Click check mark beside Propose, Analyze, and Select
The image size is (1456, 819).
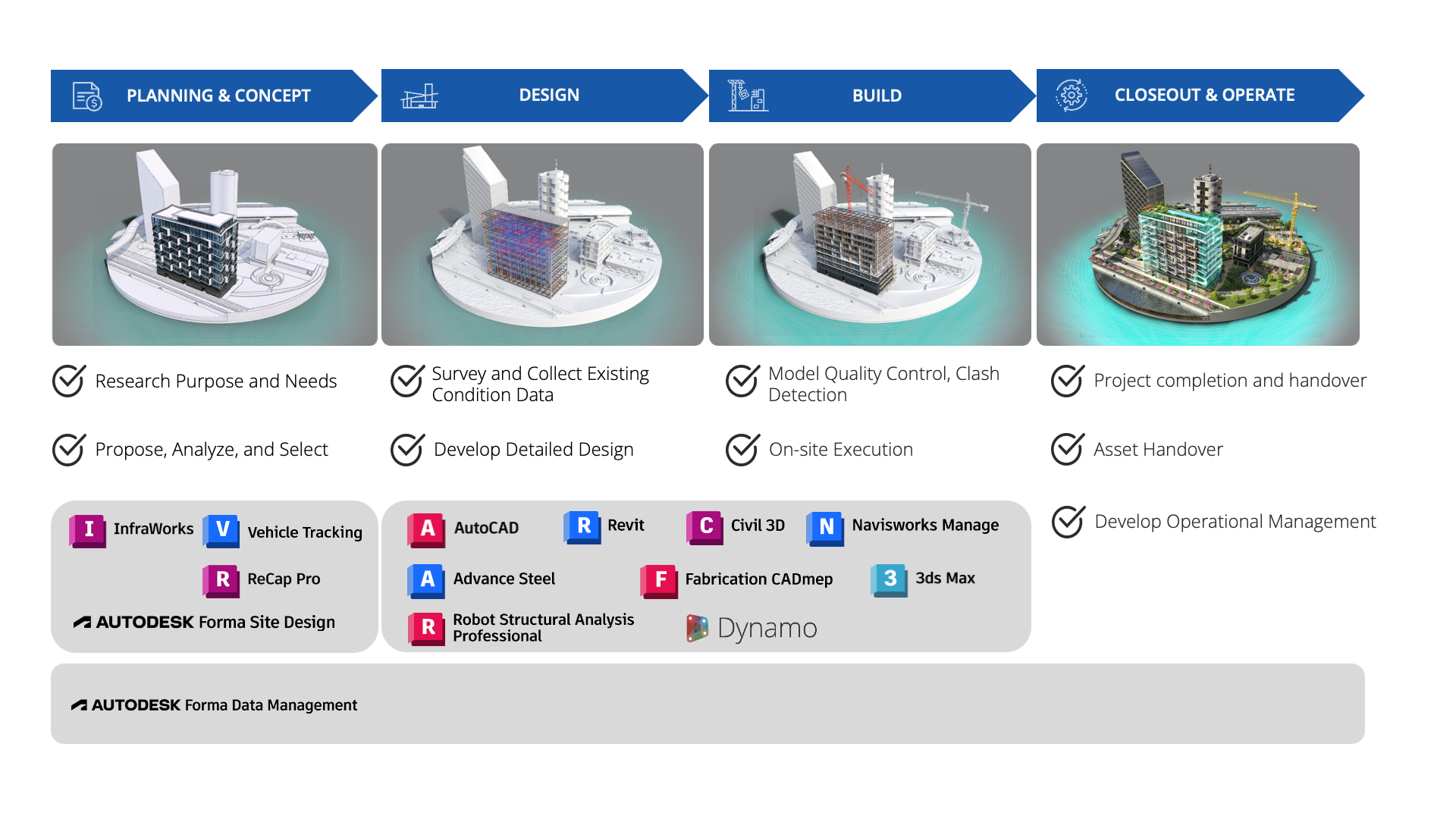[x=69, y=450]
